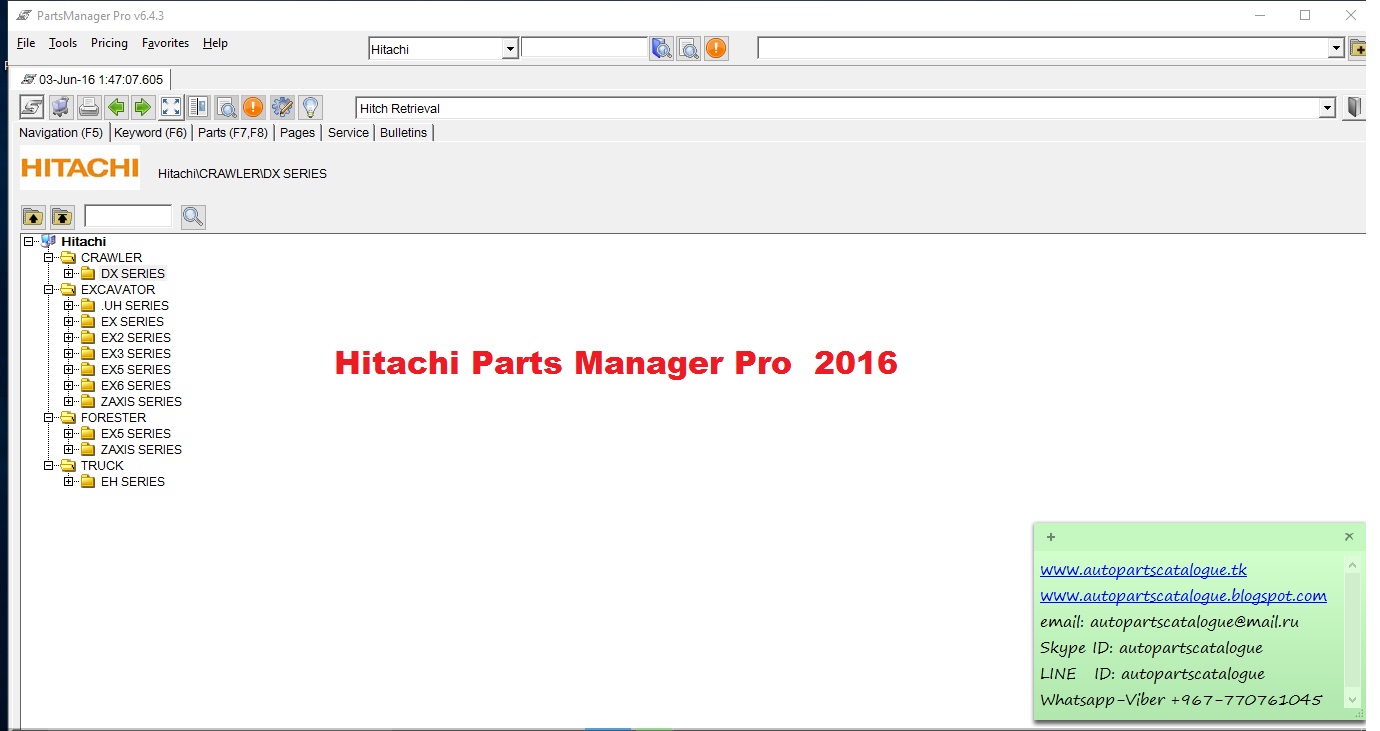Add a new sticky note with plus

coord(1051,537)
